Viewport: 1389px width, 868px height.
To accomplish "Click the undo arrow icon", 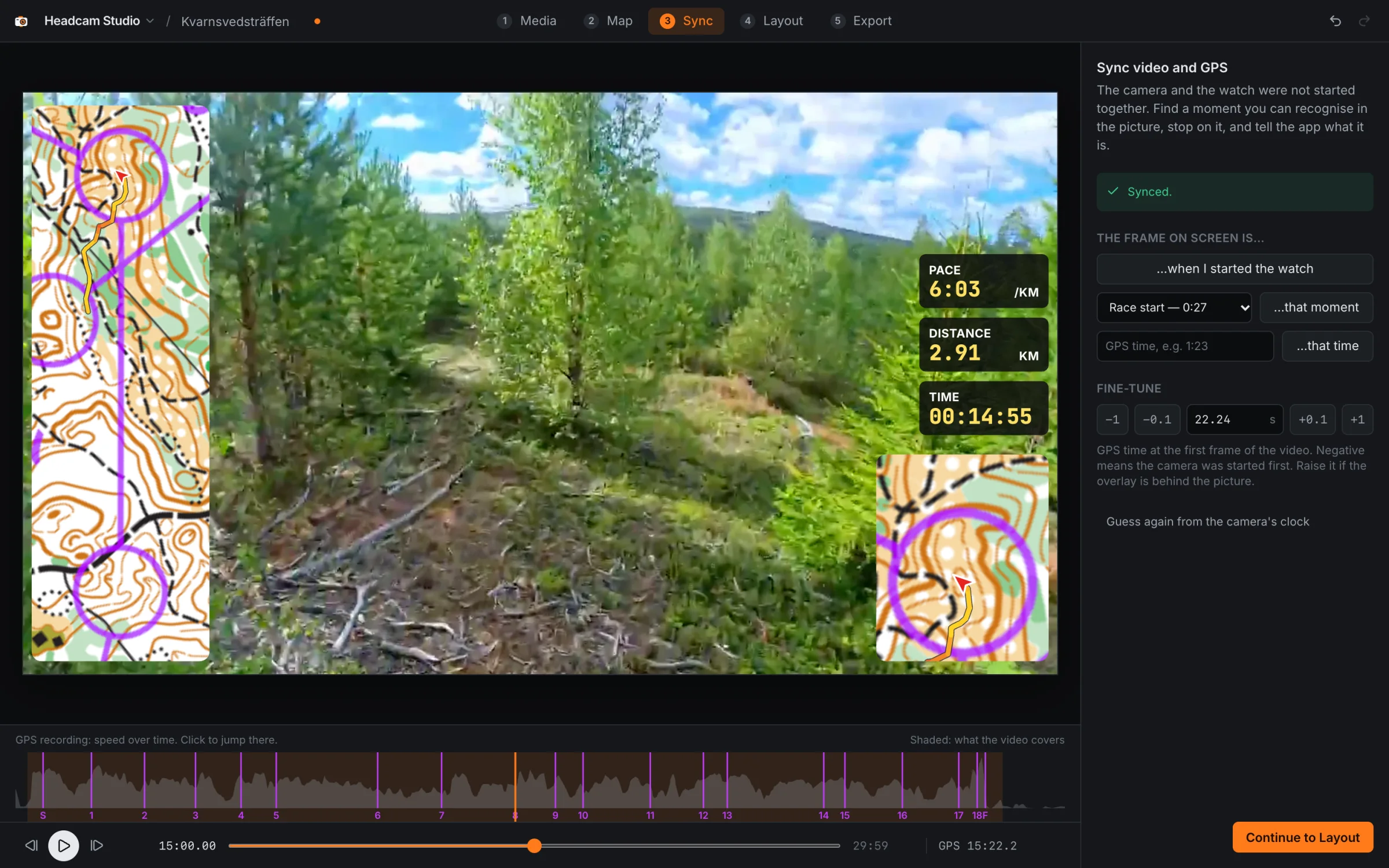I will pyautogui.click(x=1335, y=21).
